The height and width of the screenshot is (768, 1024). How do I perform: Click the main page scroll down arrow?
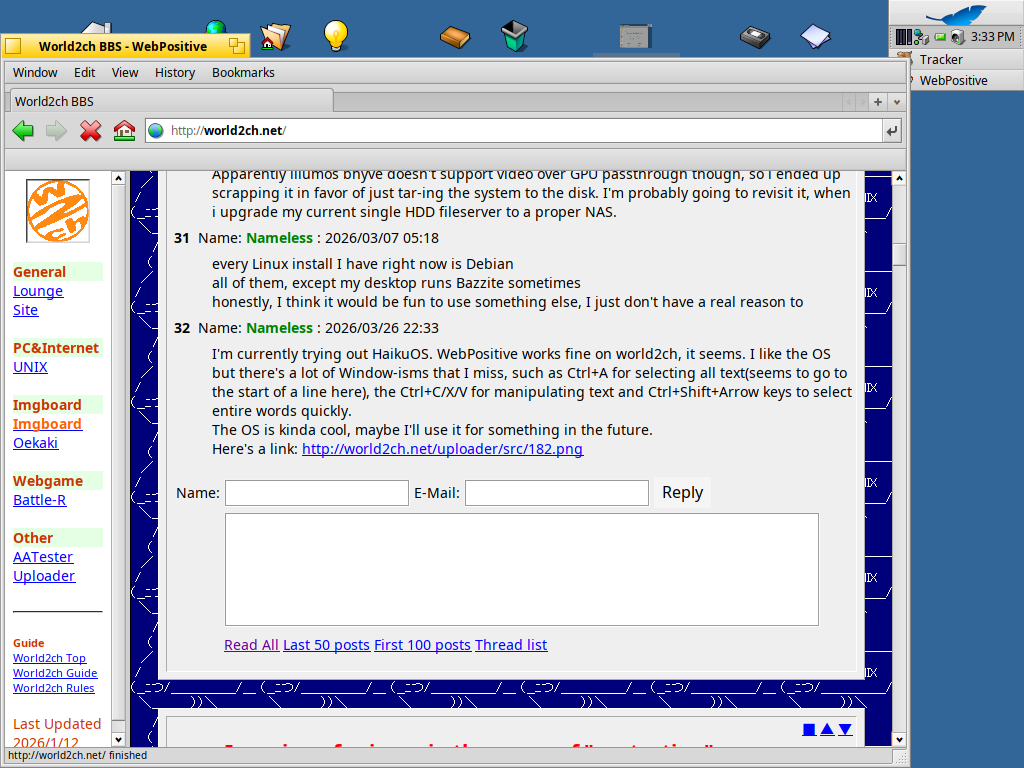pyautogui.click(x=899, y=739)
